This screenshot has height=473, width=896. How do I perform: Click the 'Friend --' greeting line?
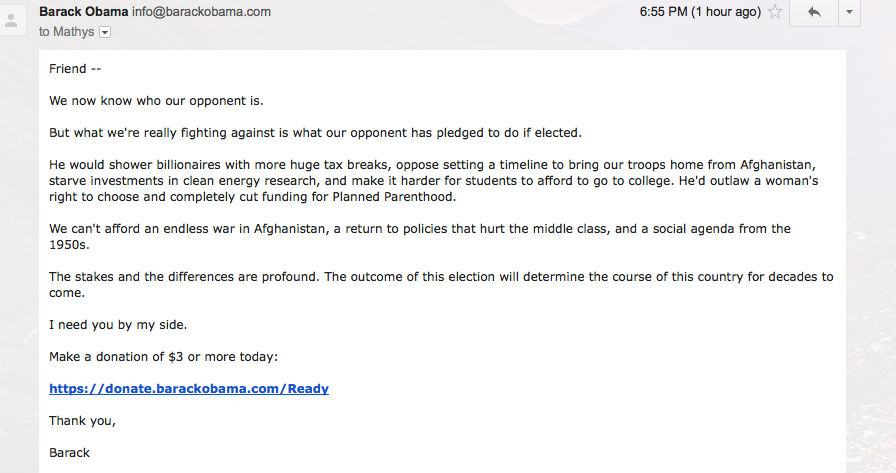tap(75, 69)
